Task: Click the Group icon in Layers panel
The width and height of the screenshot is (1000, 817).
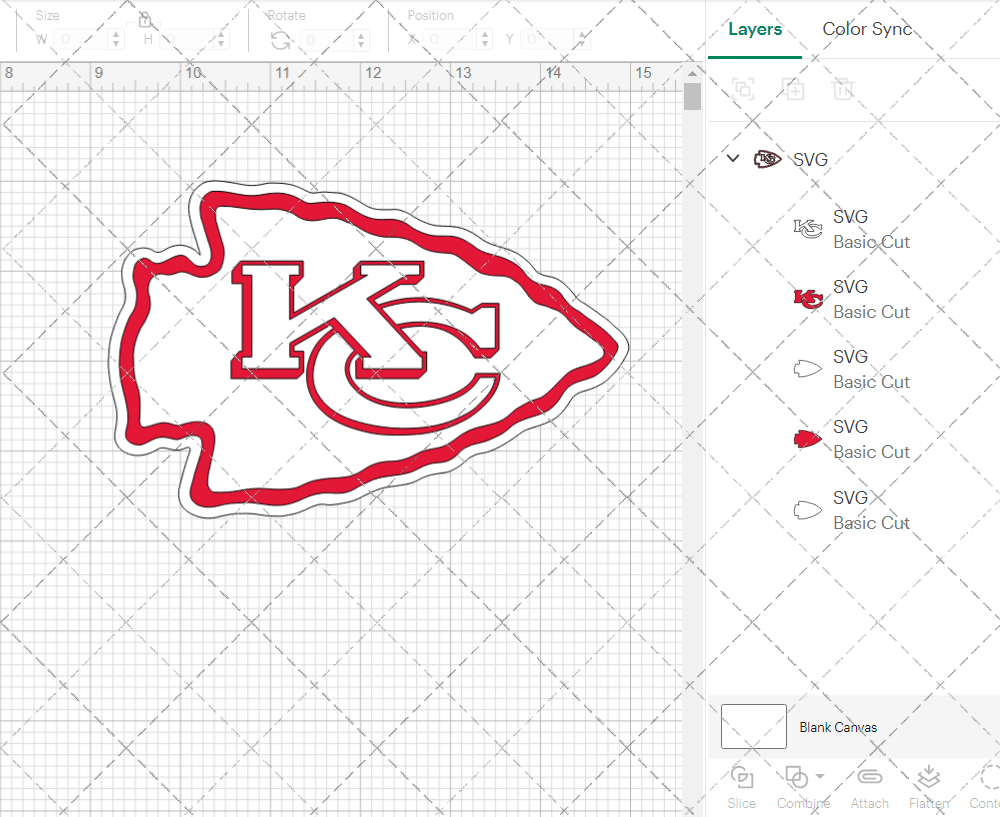Action: [743, 90]
